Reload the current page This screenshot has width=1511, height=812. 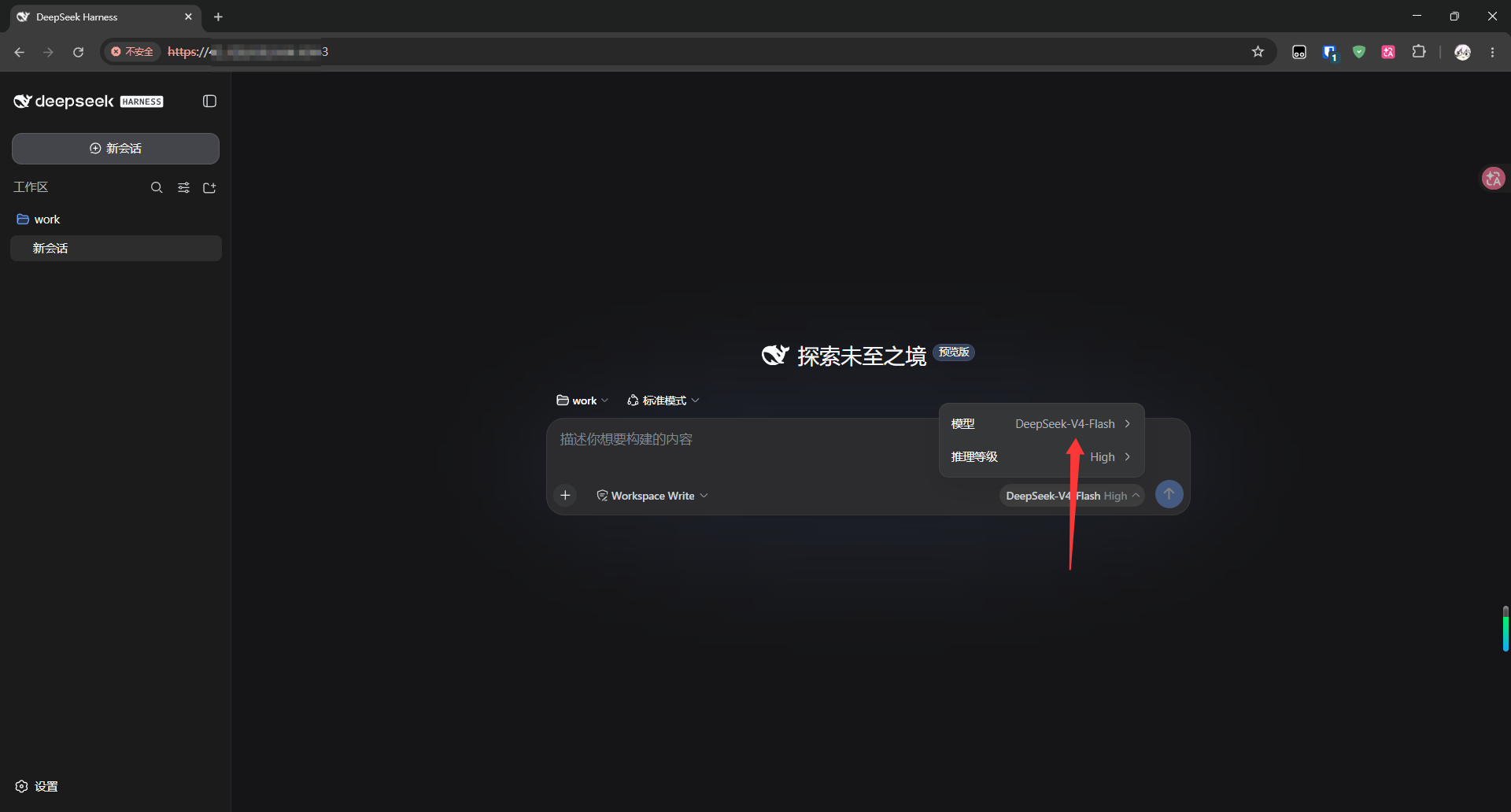78,52
